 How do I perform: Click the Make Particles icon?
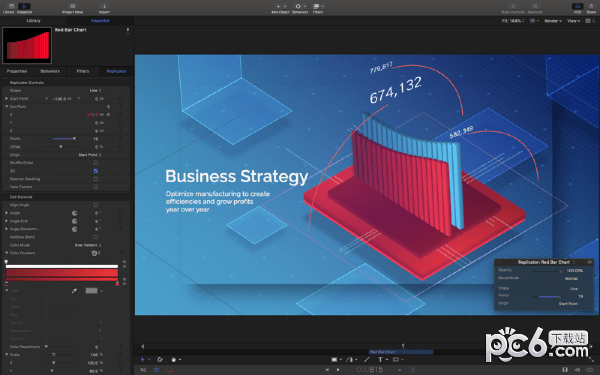513,6
